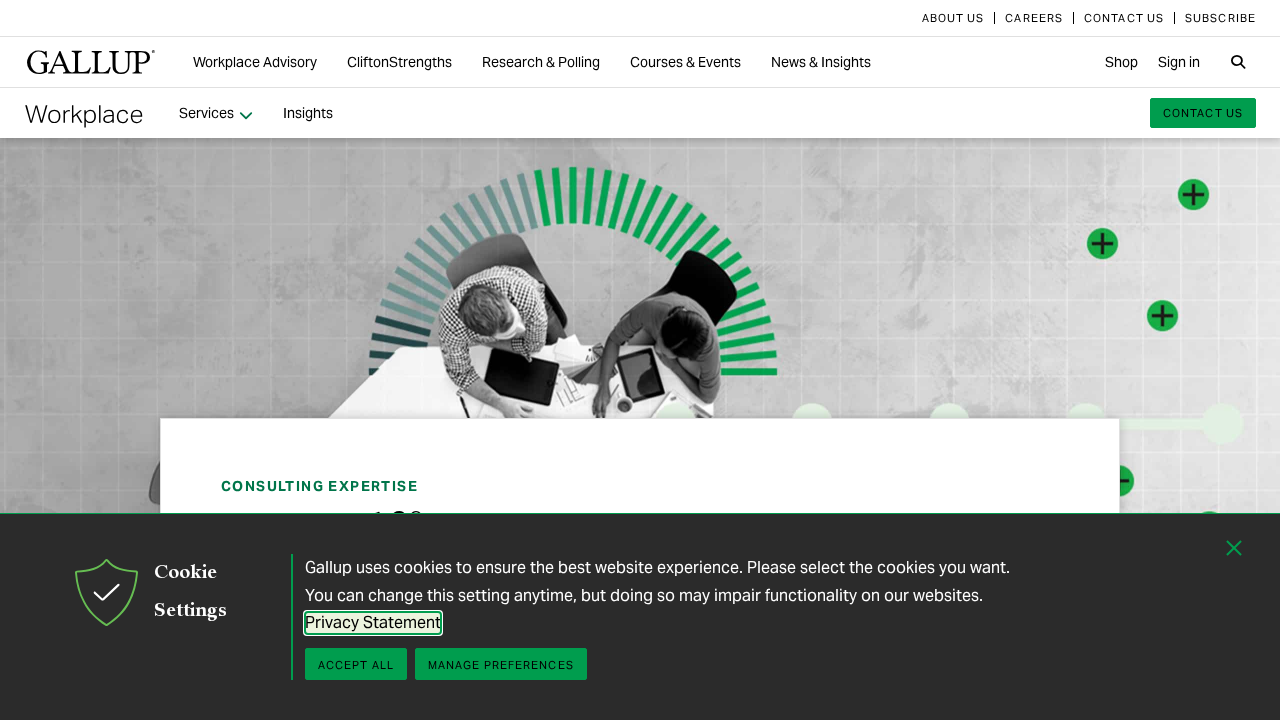Open Workplace Advisory menu
The height and width of the screenshot is (720, 1280).
coord(255,62)
